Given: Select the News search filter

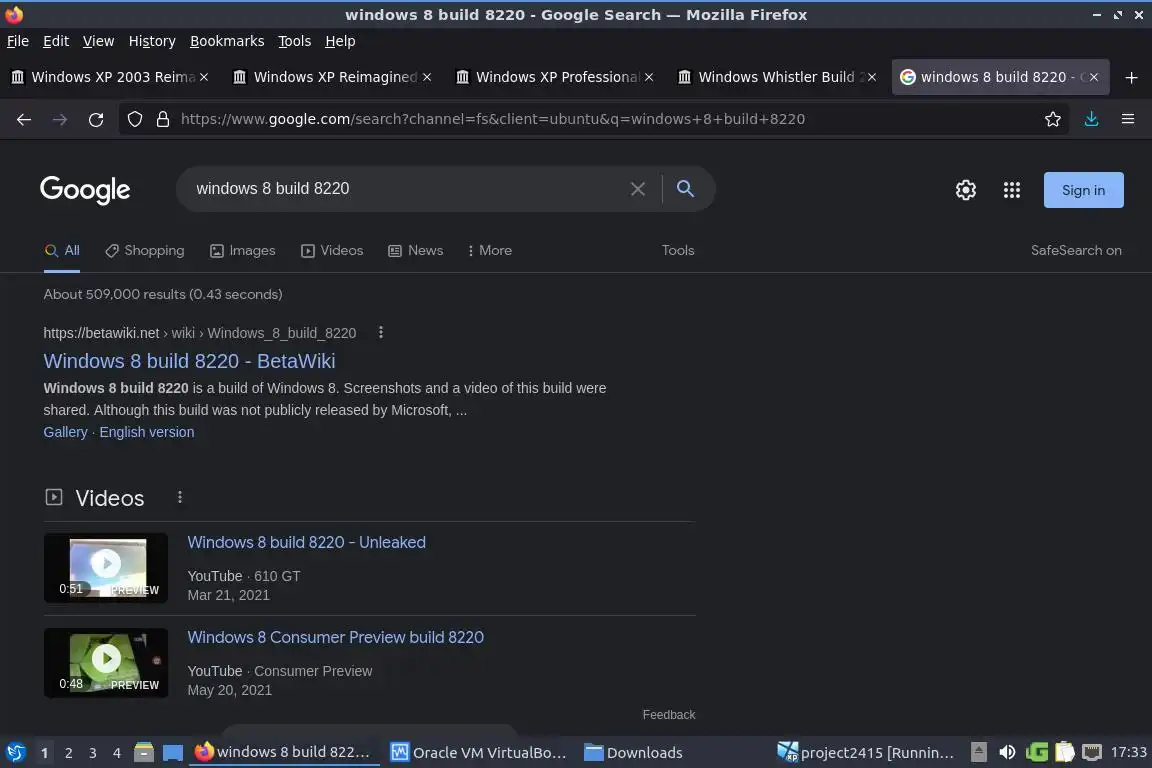Looking at the screenshot, I should click(x=416, y=251).
